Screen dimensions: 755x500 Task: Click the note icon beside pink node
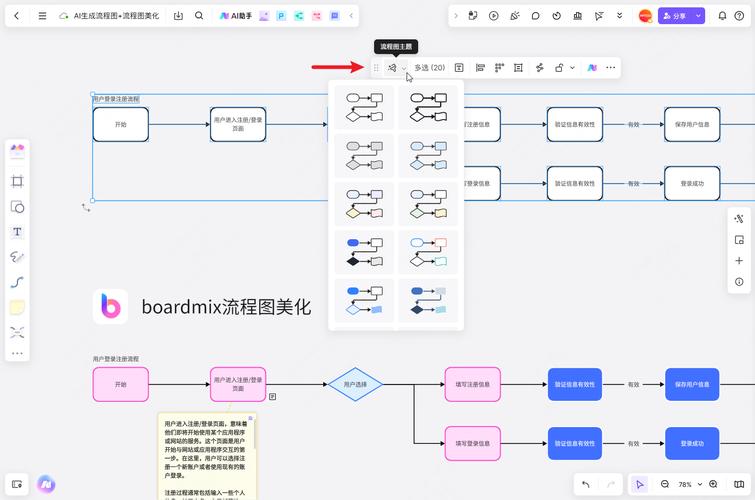tap(273, 396)
